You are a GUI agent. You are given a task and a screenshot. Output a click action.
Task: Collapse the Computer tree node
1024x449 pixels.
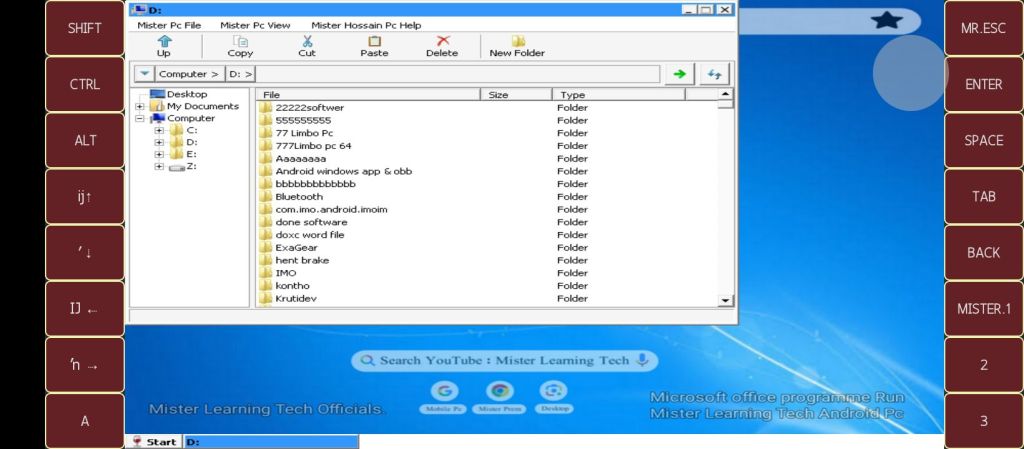(x=140, y=118)
